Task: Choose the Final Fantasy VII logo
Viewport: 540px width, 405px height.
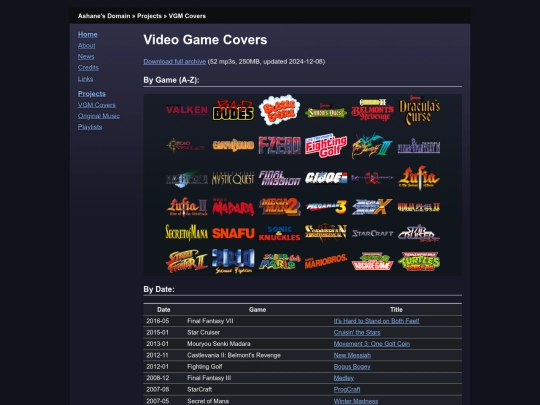Action: click(x=187, y=178)
